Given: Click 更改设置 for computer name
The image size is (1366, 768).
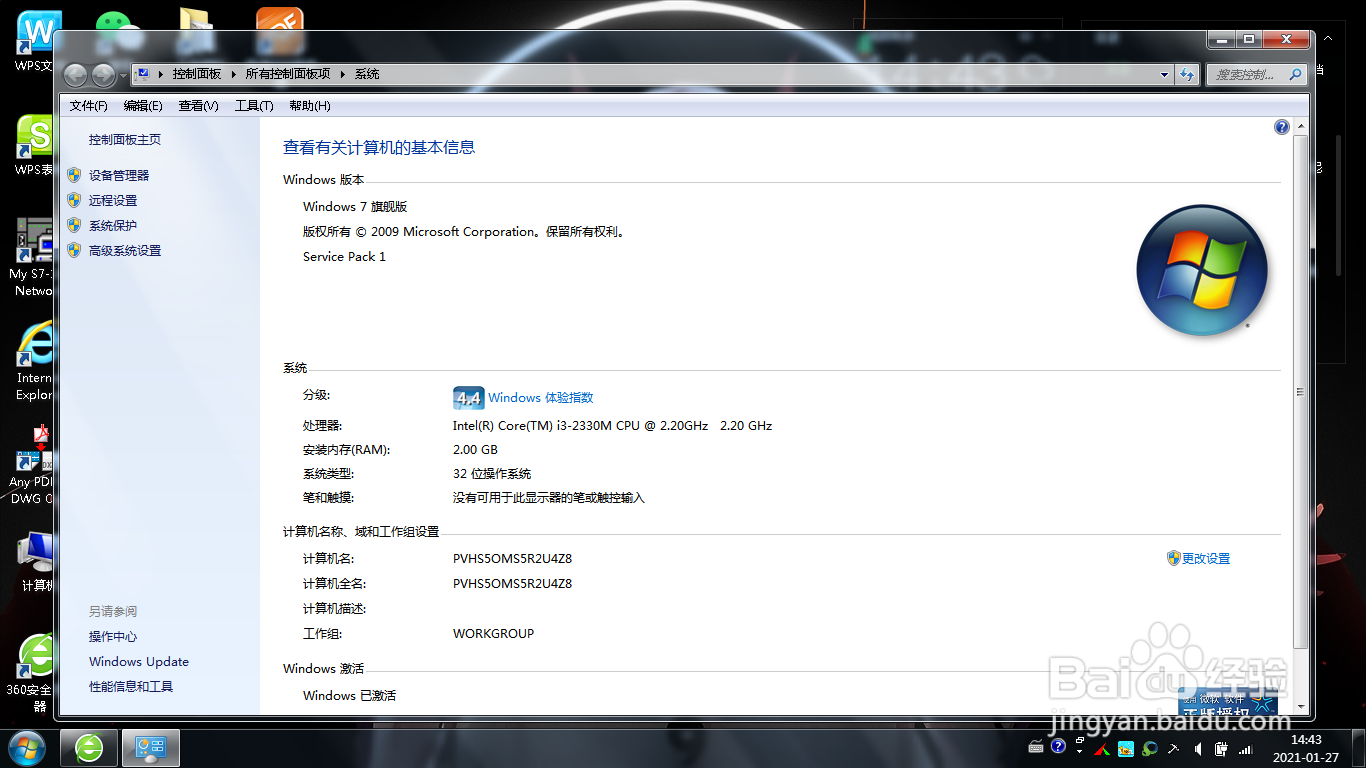Looking at the screenshot, I should [x=1206, y=559].
